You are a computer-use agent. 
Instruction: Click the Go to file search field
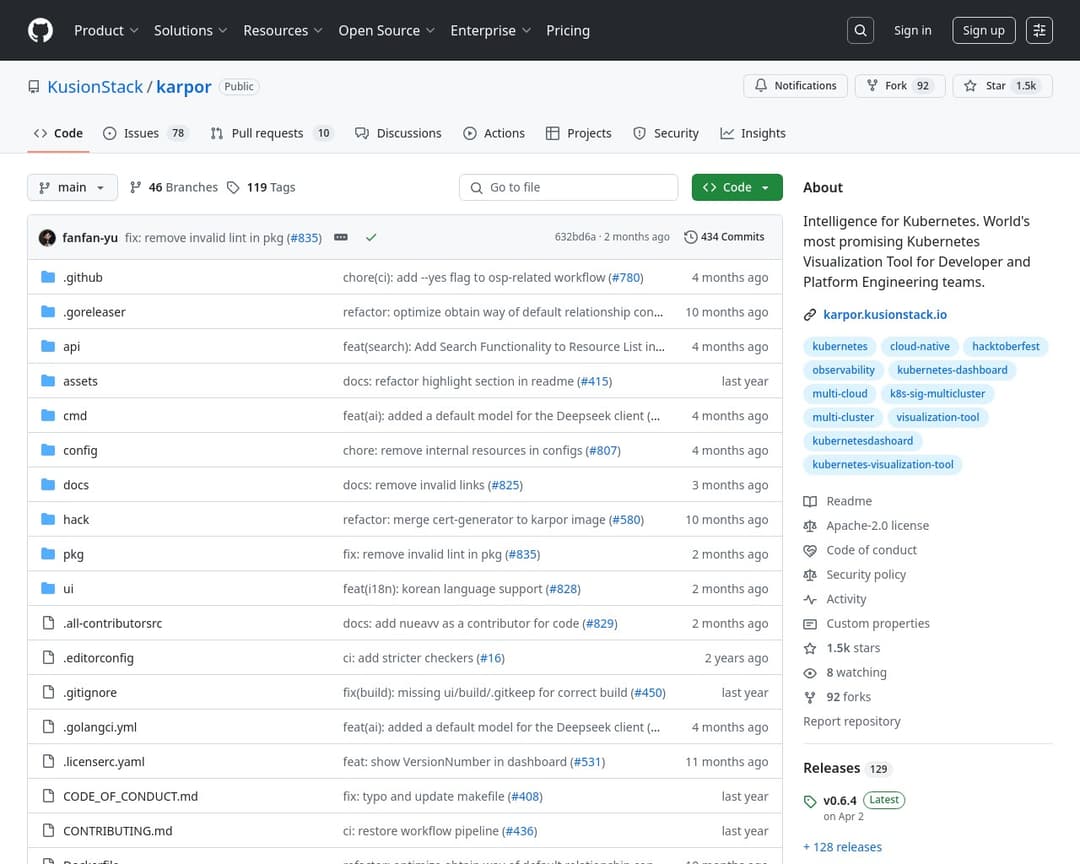click(x=568, y=187)
